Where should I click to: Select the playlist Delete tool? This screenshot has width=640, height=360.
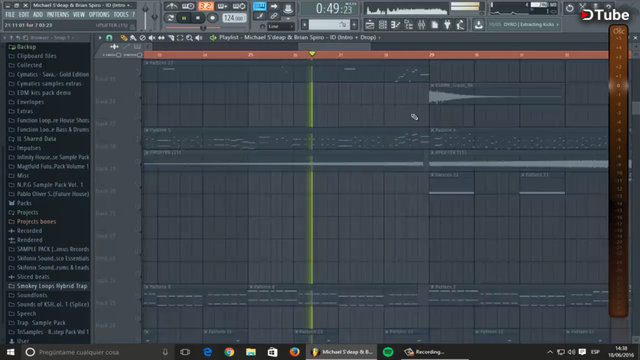pos(142,38)
